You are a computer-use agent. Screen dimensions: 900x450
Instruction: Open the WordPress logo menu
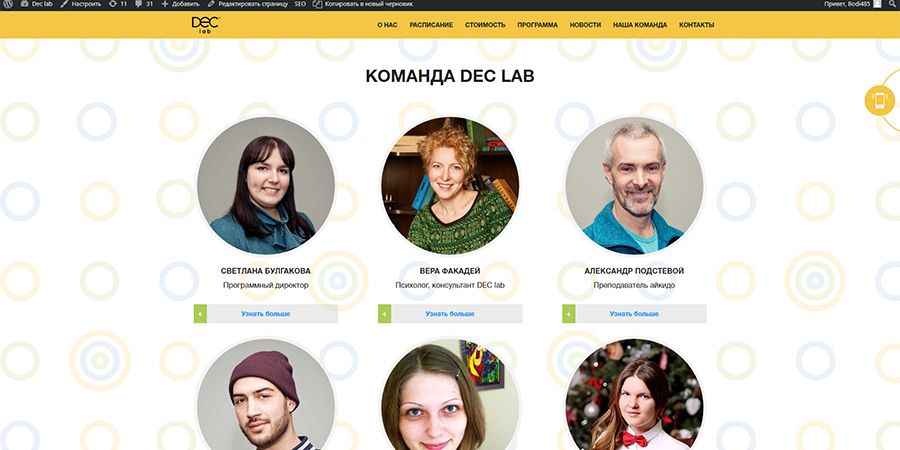coord(9,4)
